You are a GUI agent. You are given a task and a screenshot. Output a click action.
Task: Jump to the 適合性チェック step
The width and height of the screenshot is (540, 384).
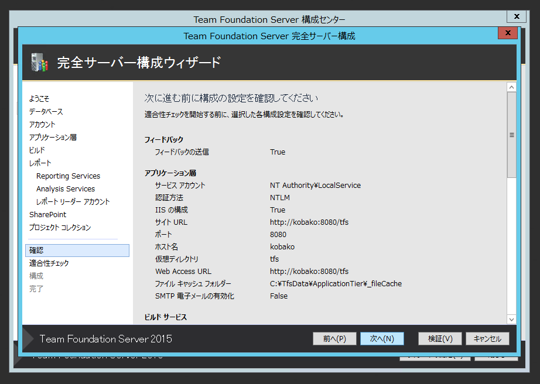click(49, 263)
